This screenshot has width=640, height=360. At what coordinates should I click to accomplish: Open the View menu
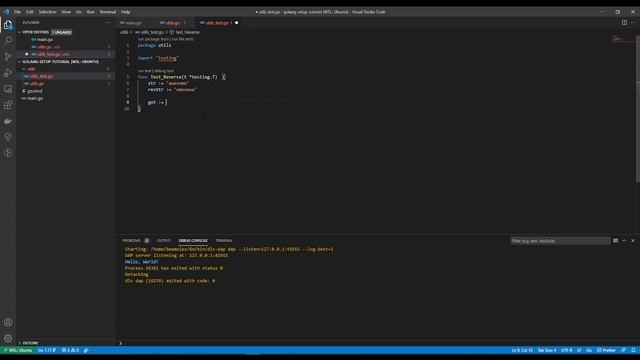(66, 12)
